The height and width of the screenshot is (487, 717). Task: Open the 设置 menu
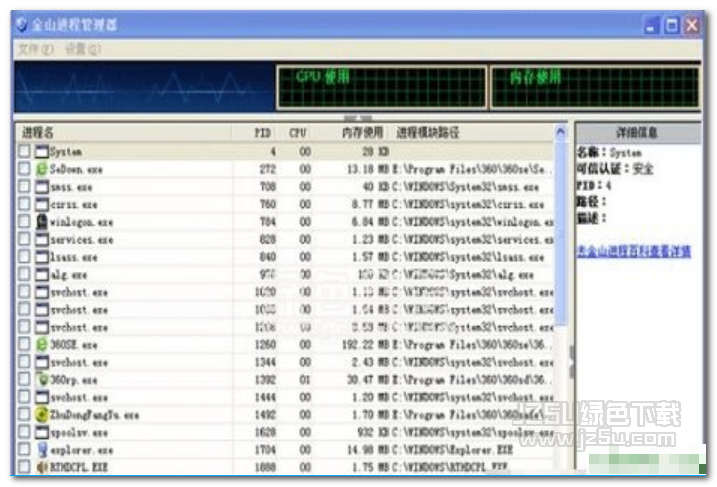82,49
